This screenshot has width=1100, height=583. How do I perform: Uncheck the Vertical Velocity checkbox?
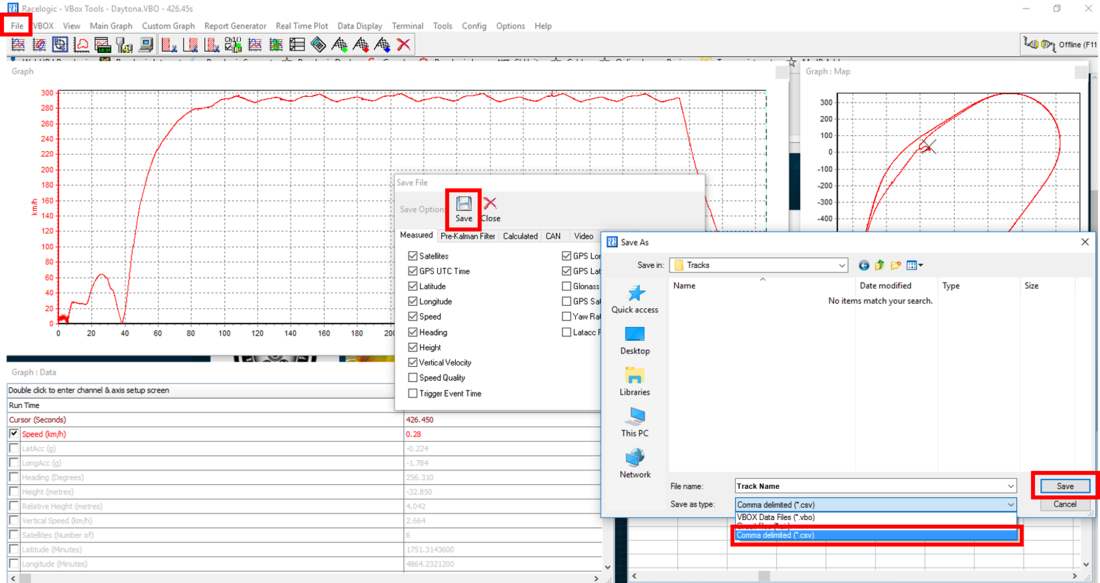412,363
